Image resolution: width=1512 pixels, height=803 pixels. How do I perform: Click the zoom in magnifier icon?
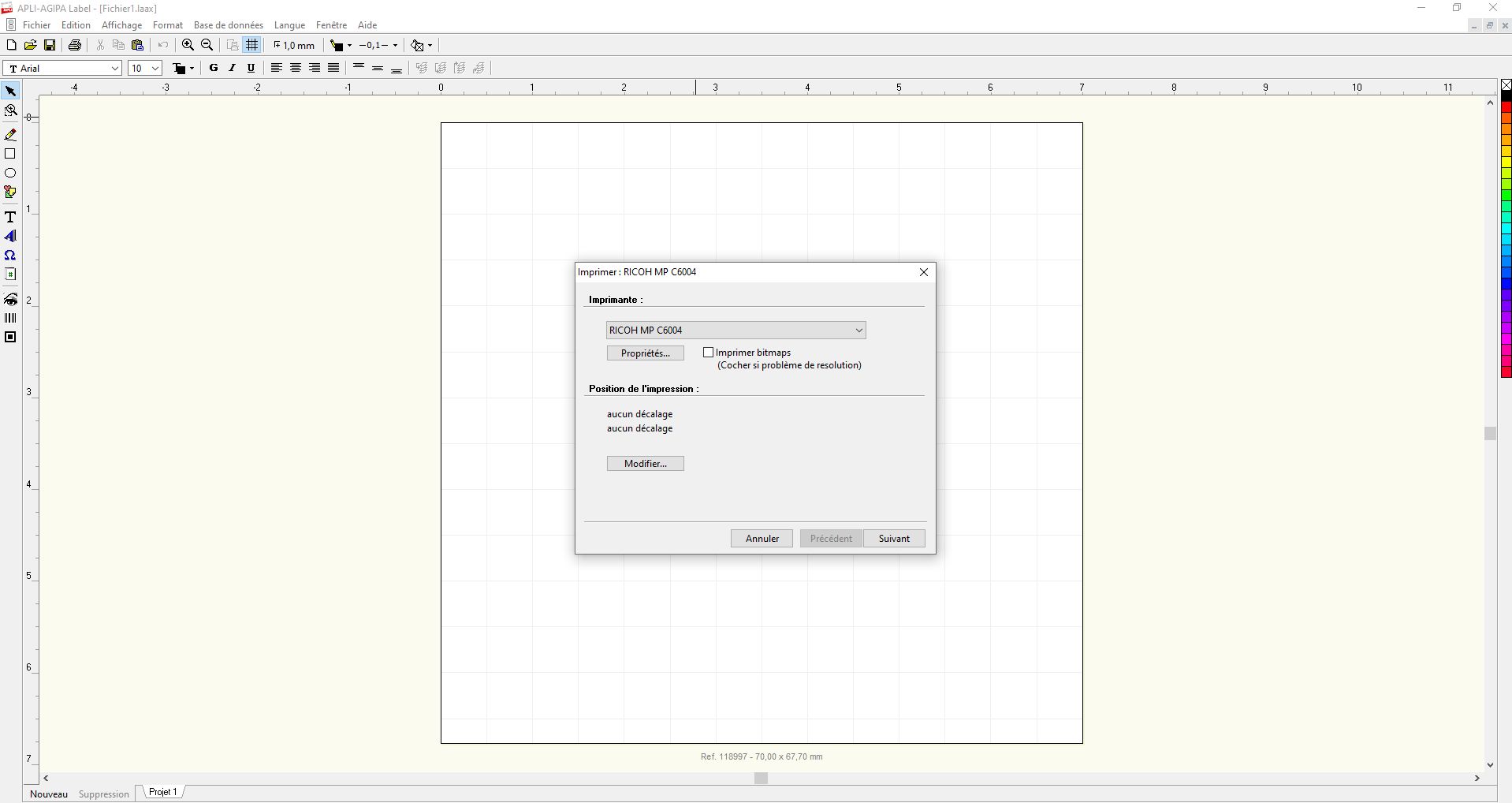point(188,45)
